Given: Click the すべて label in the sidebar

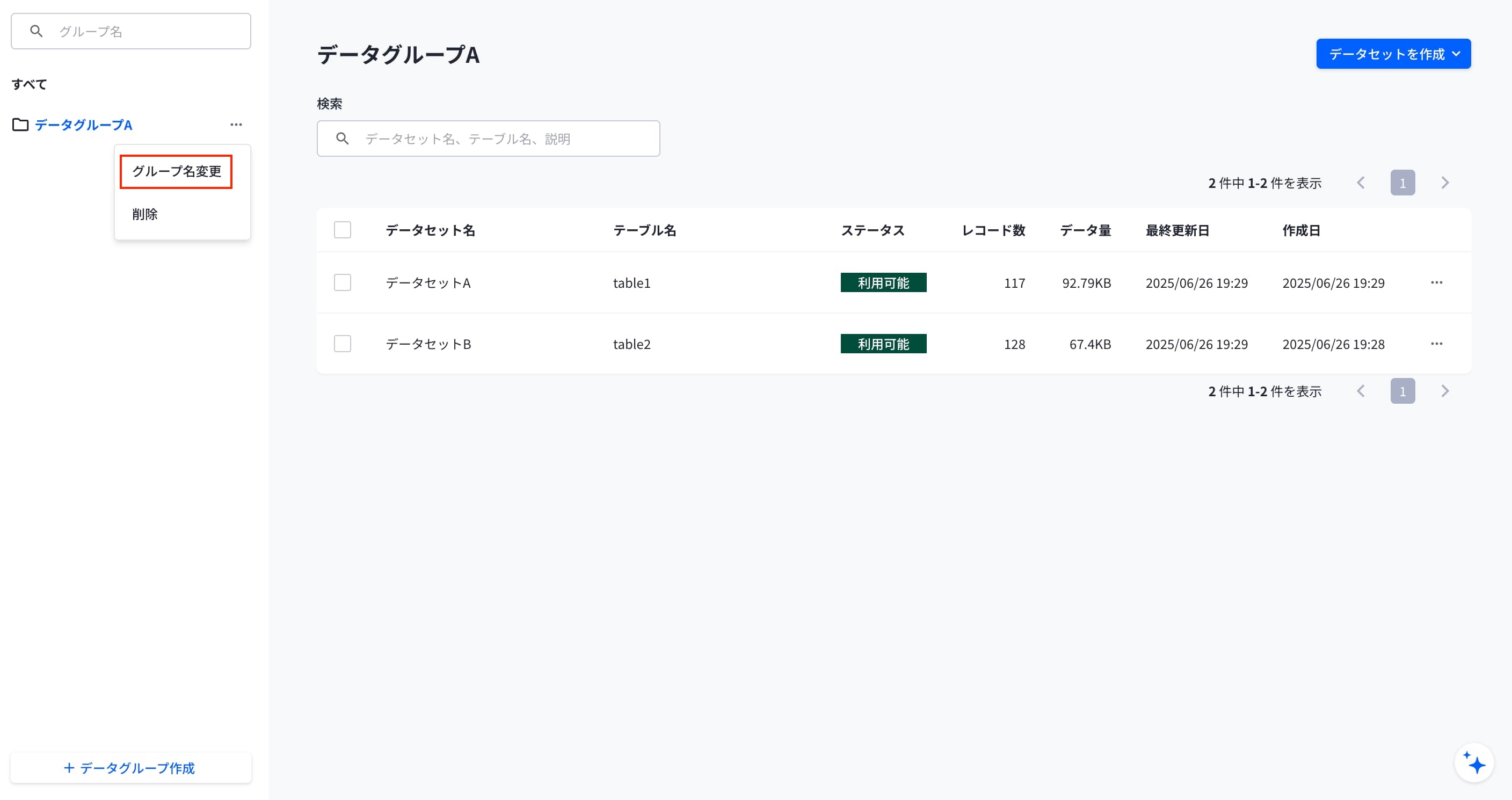Looking at the screenshot, I should point(30,84).
